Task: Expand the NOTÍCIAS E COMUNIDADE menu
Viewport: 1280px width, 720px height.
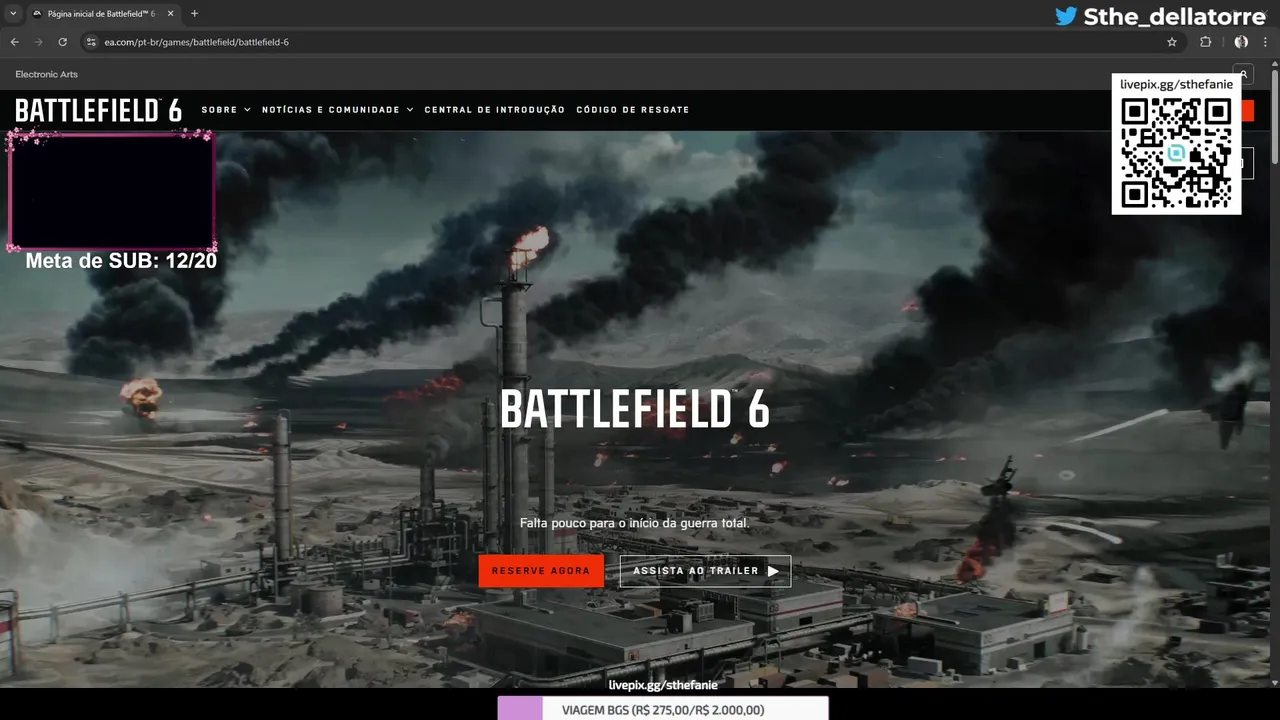Action: pyautogui.click(x=338, y=110)
